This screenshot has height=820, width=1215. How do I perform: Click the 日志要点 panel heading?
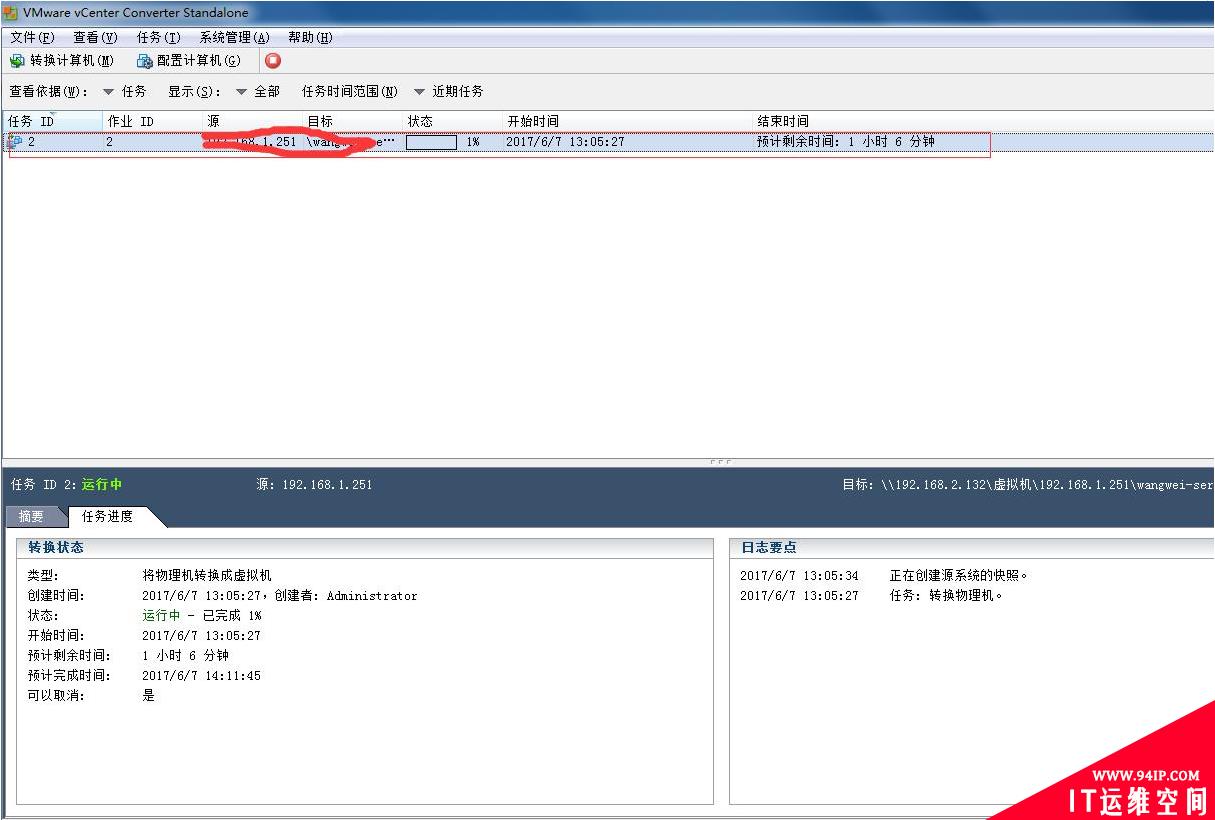coord(769,547)
